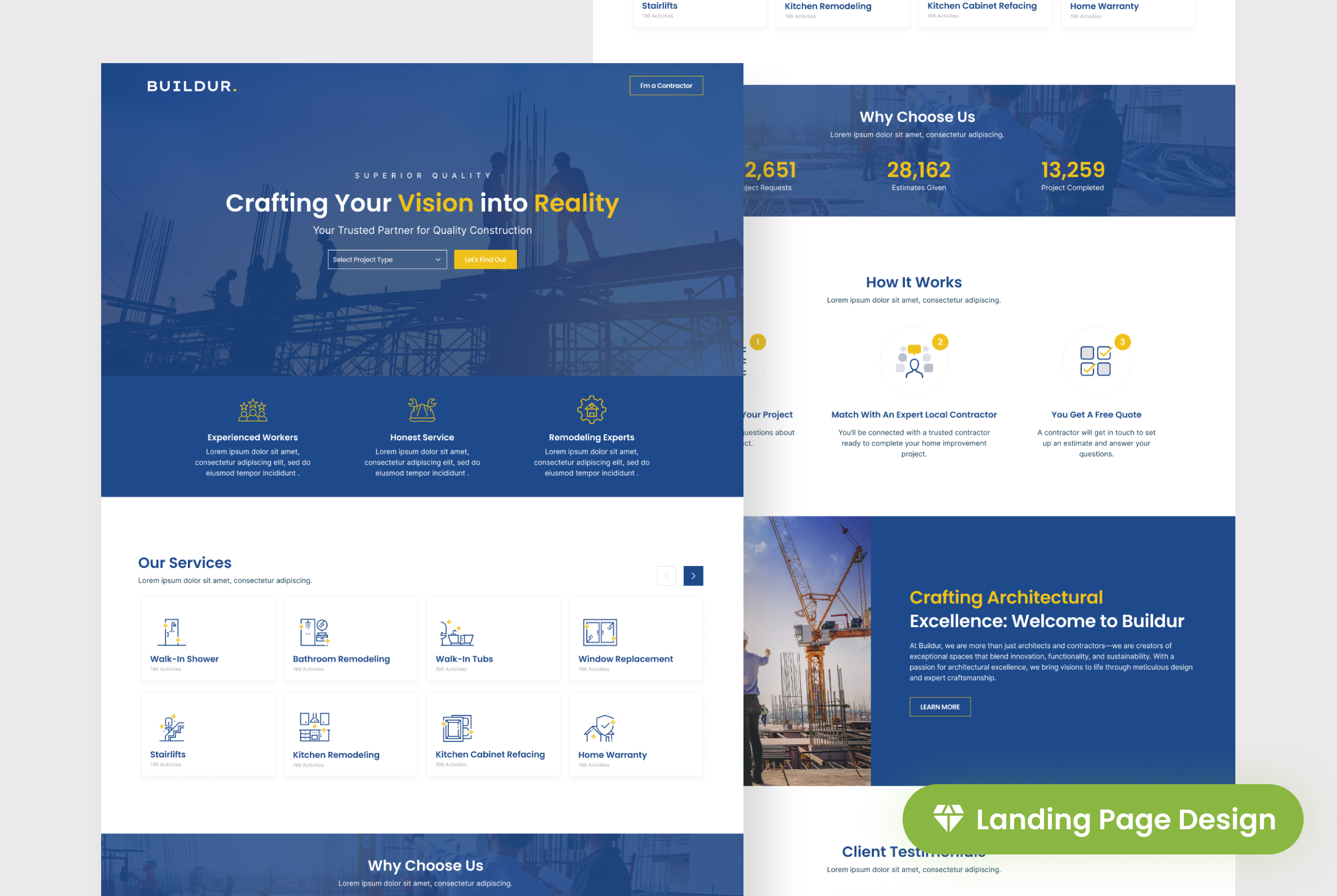Click the Why Choose Us heading on back page

(x=917, y=117)
